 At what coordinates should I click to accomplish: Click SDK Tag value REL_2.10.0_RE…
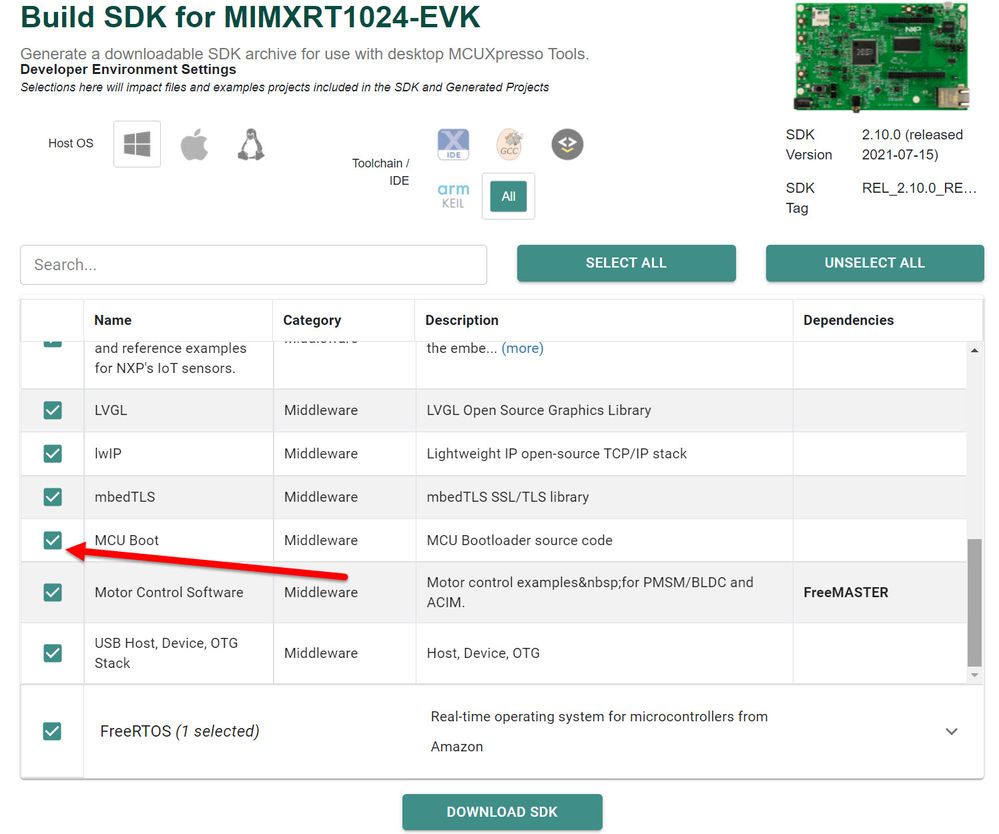(919, 188)
